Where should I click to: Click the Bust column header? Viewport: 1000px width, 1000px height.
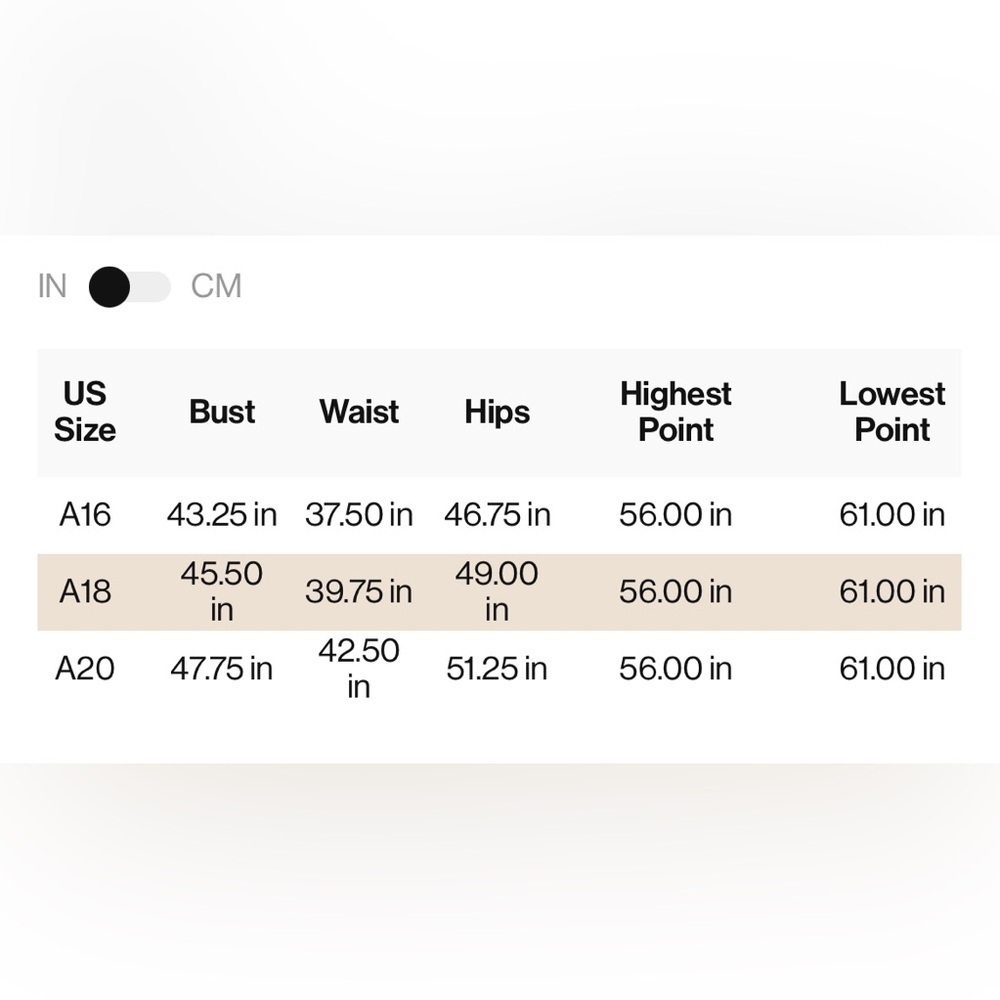click(222, 411)
